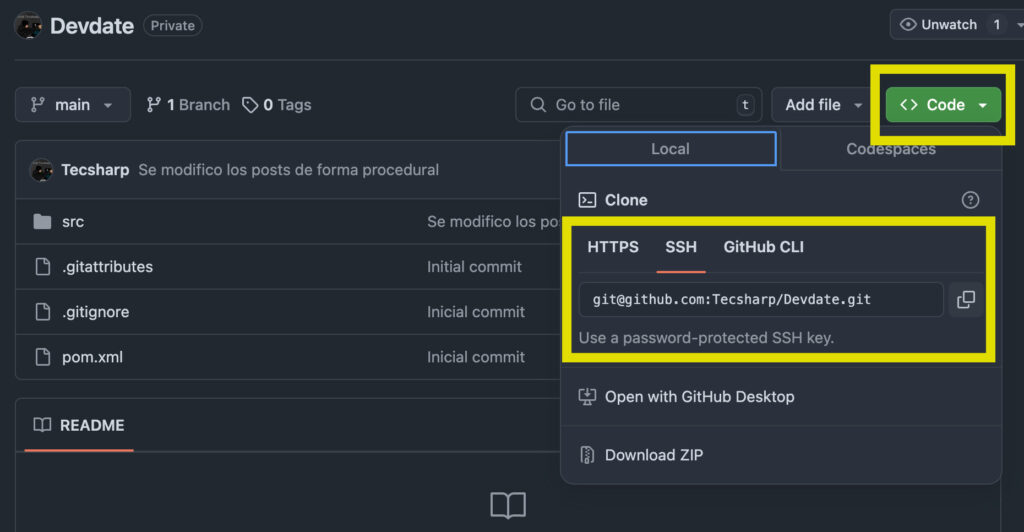The height and width of the screenshot is (532, 1024).
Task: Choose Open with GitHub Desktop
Action: click(699, 396)
